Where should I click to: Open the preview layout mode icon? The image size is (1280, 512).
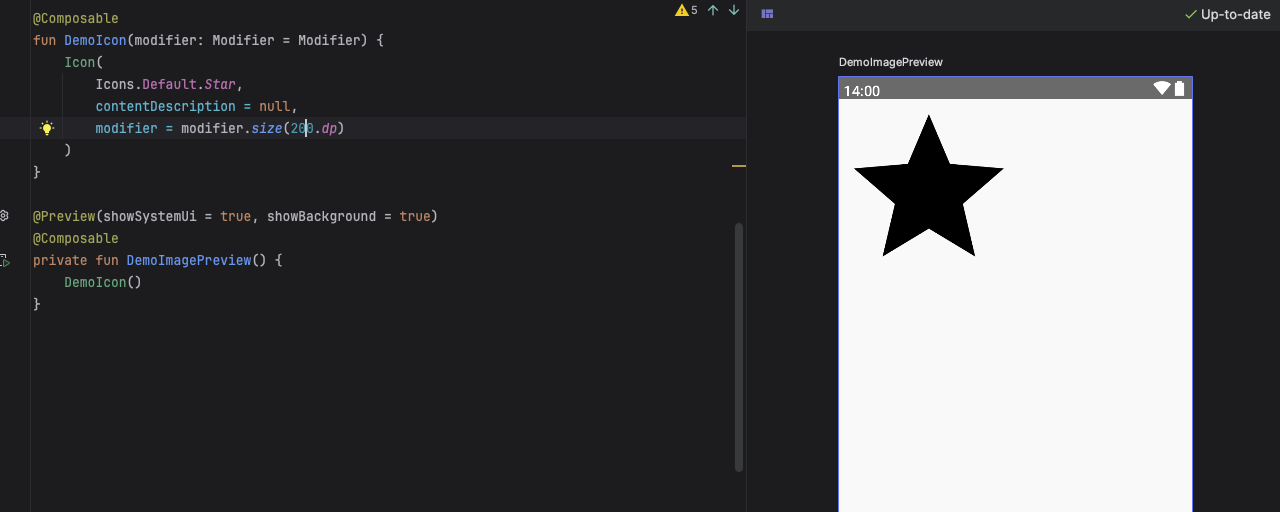[767, 14]
